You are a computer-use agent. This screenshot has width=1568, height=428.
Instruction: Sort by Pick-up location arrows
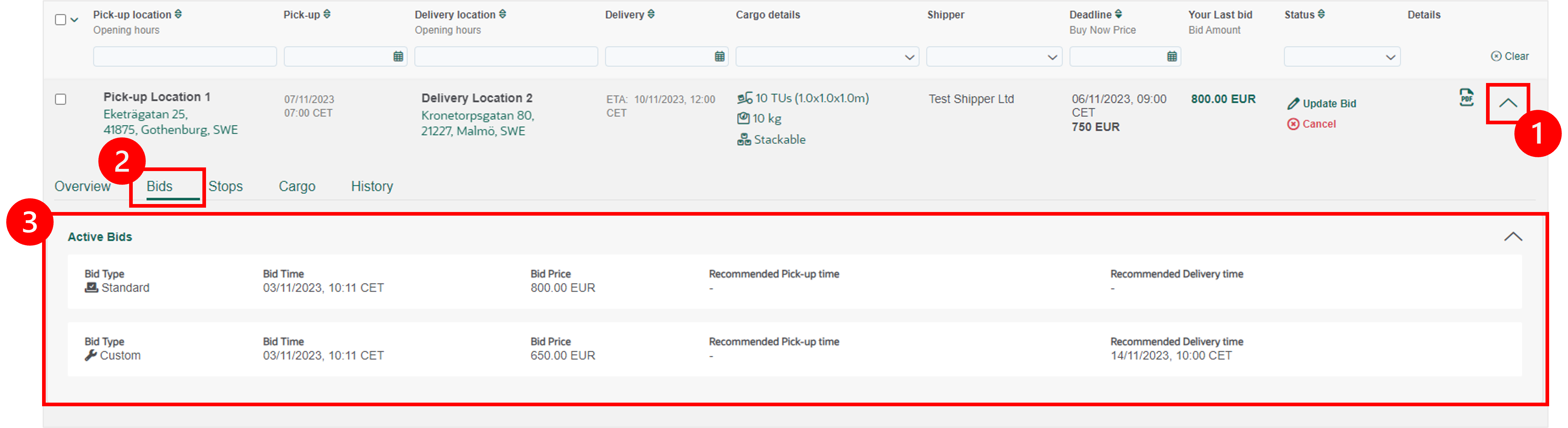178,14
